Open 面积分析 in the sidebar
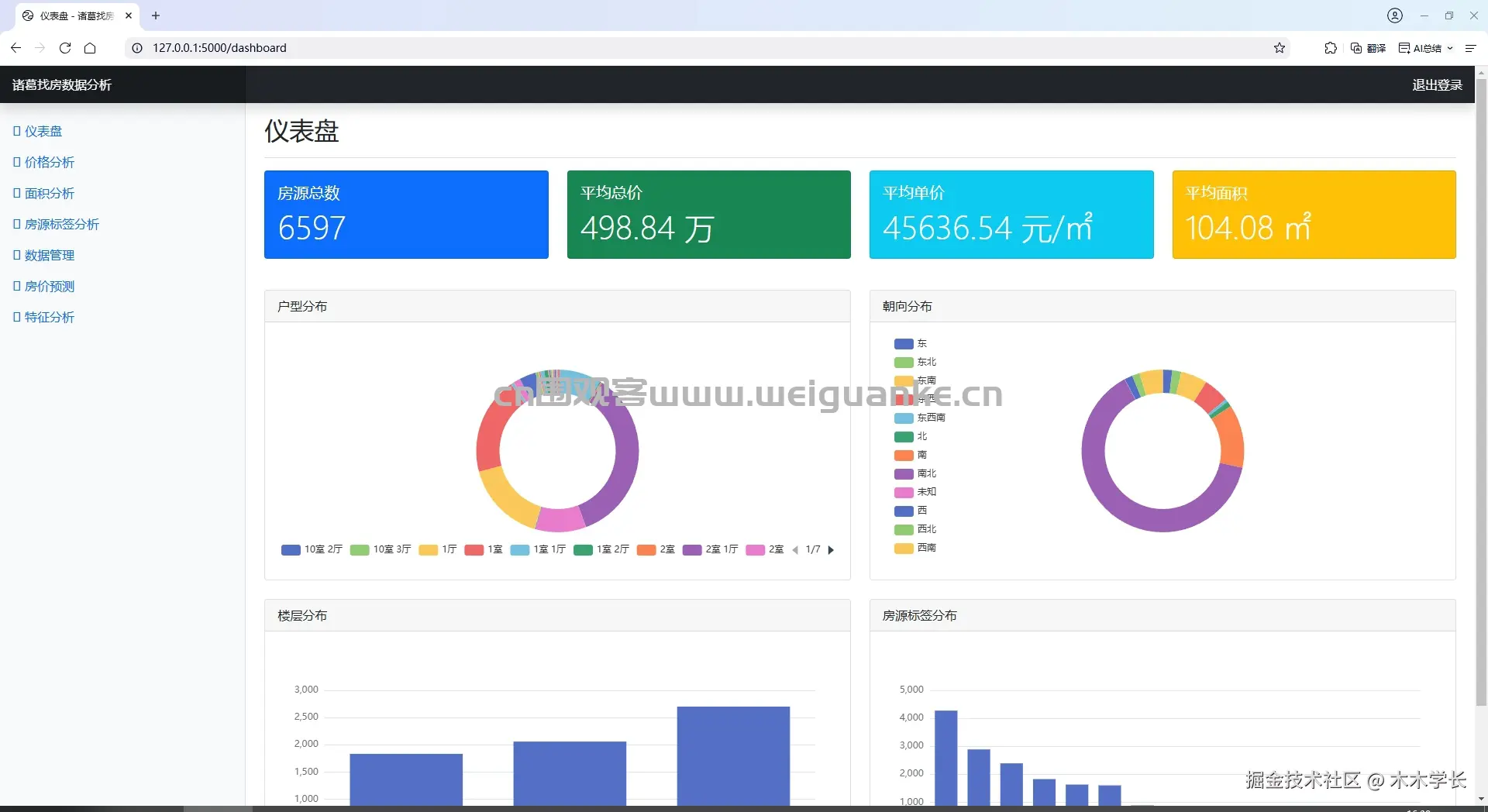1488x812 pixels. 44,193
